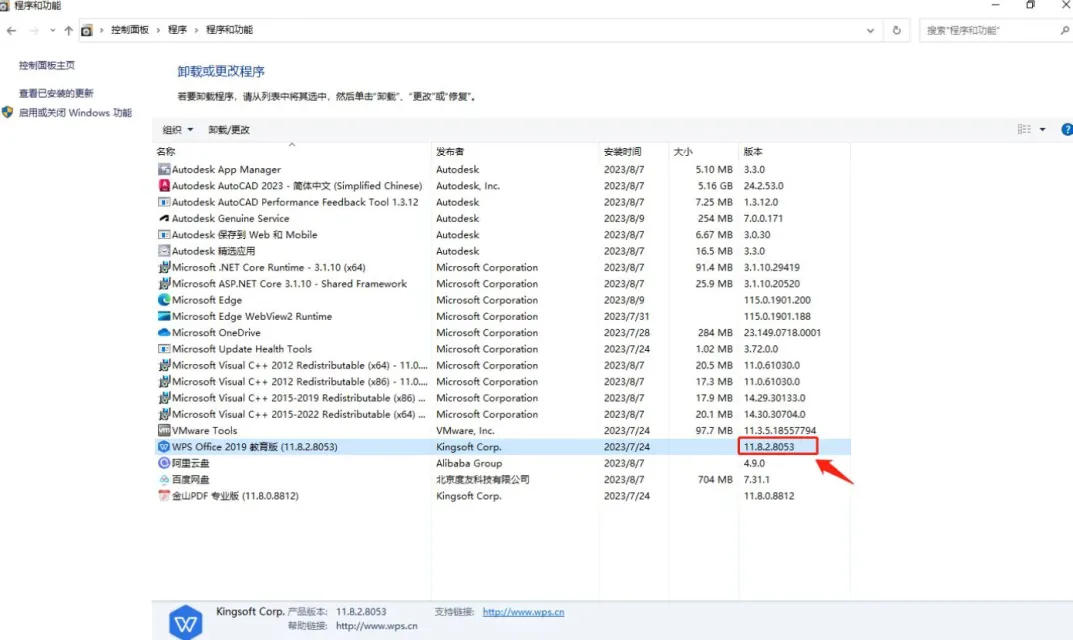The image size is (1073, 640).
Task: Click the 百度网盘 icon
Action: tap(164, 480)
